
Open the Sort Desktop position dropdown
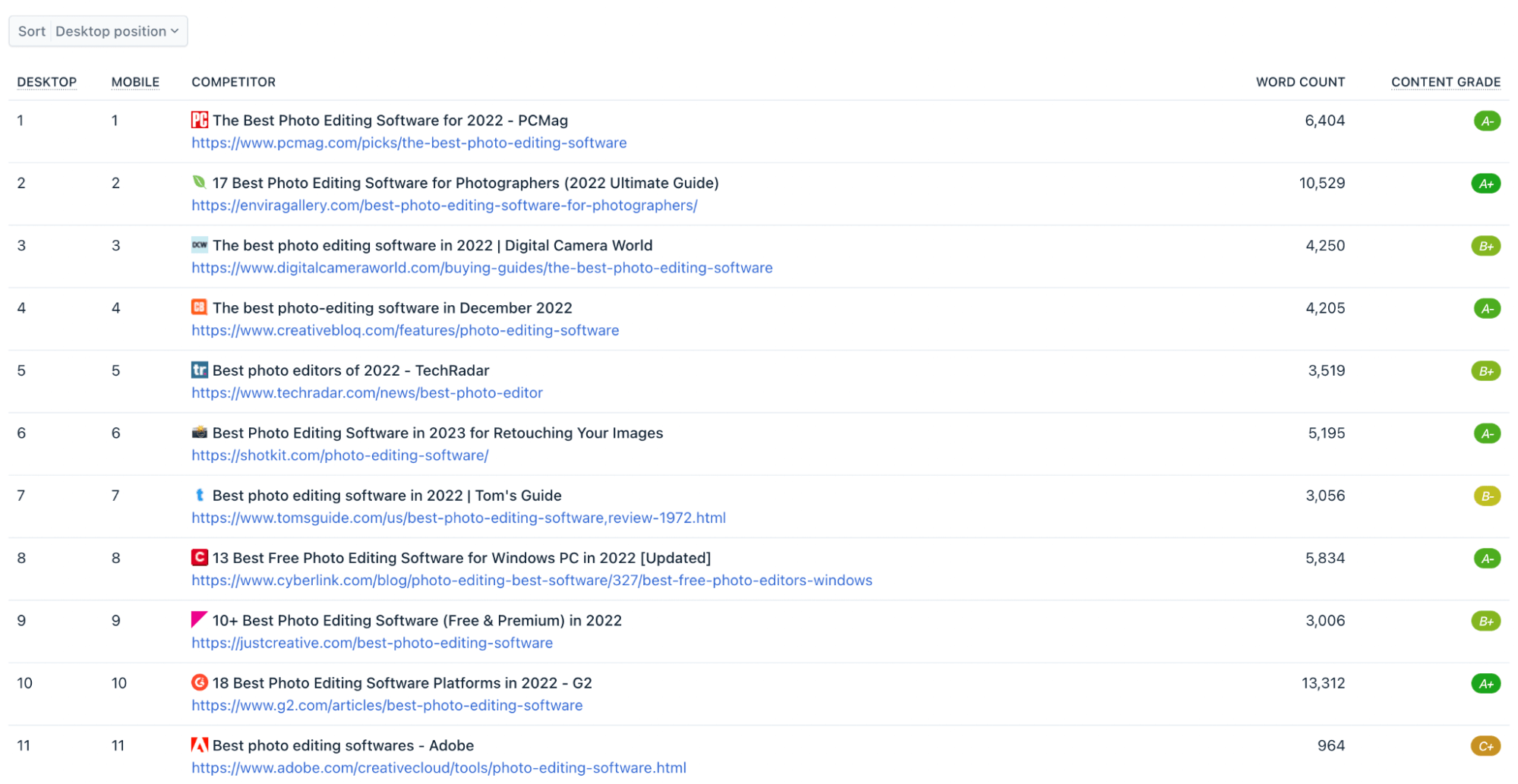click(98, 31)
